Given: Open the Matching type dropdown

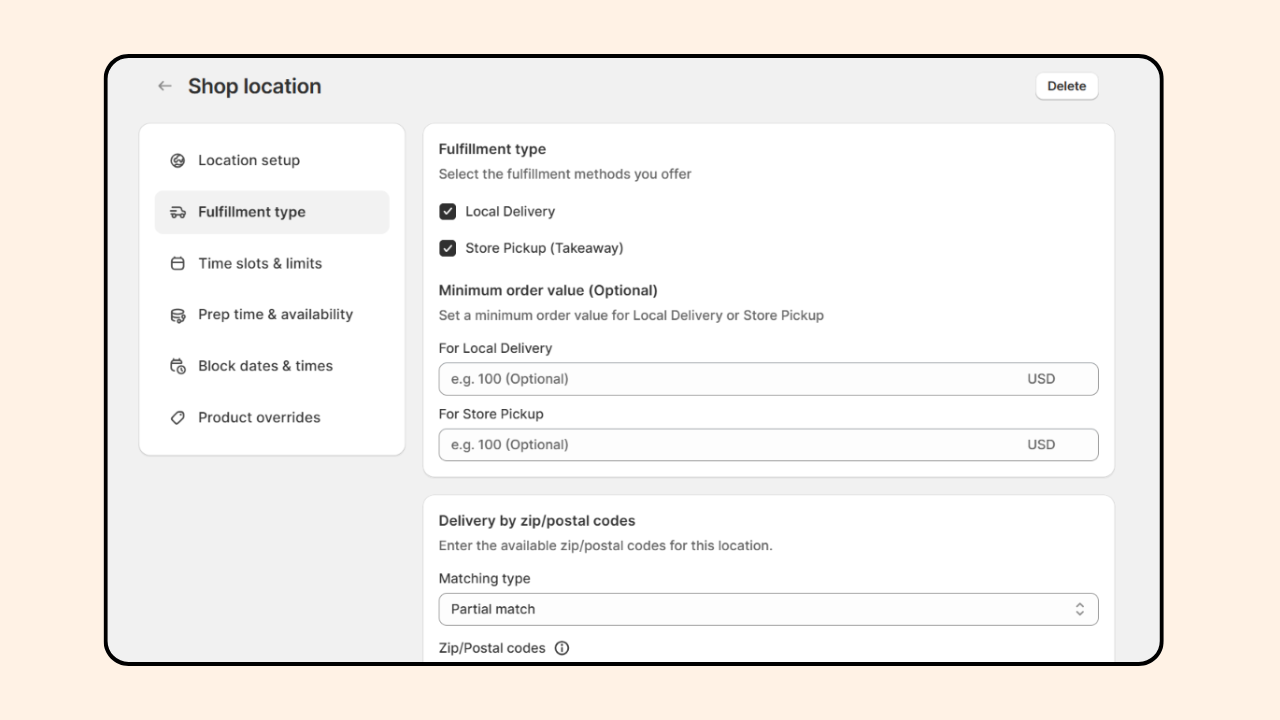Looking at the screenshot, I should pos(768,609).
